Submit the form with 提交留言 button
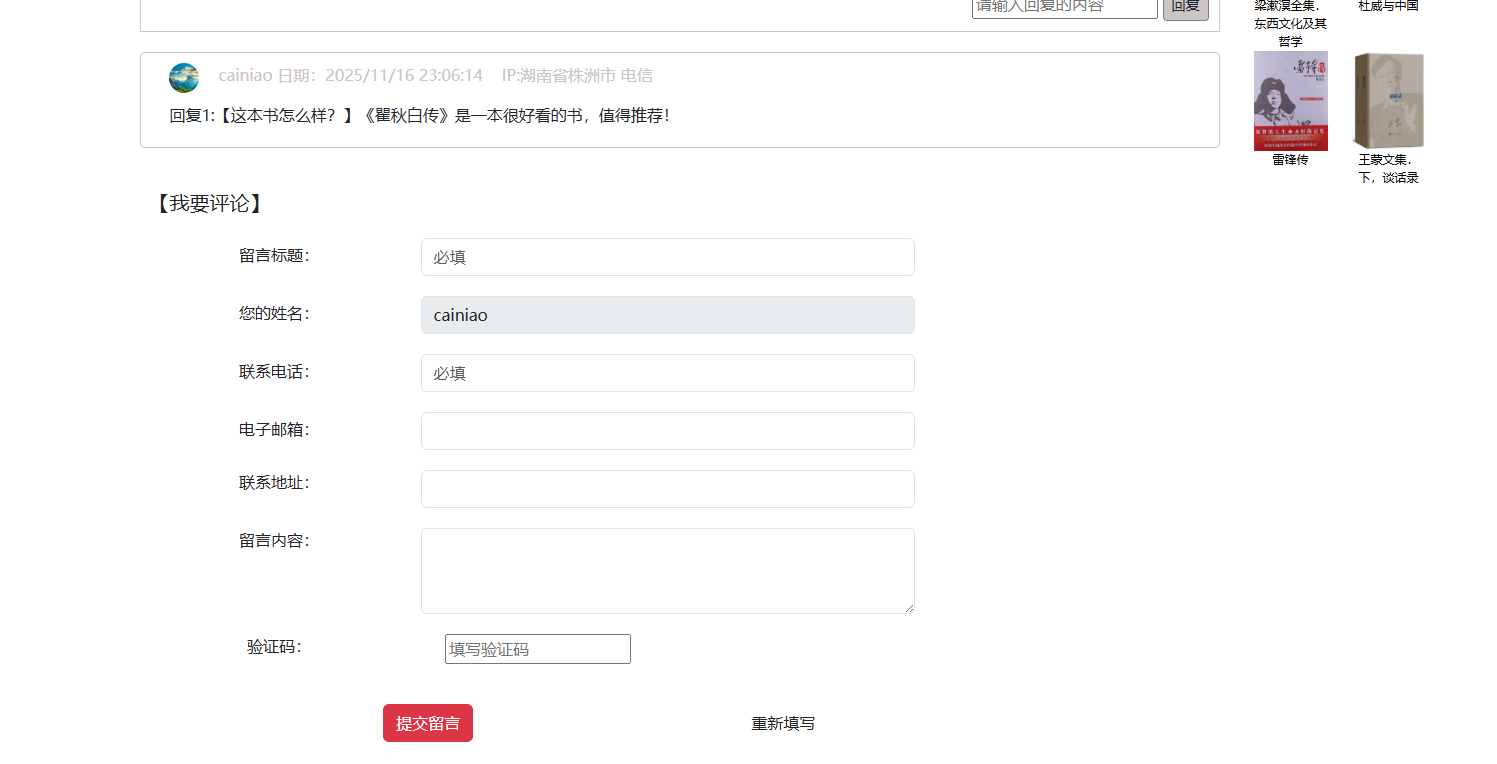Viewport: 1497px width, 764px height. pos(427,723)
